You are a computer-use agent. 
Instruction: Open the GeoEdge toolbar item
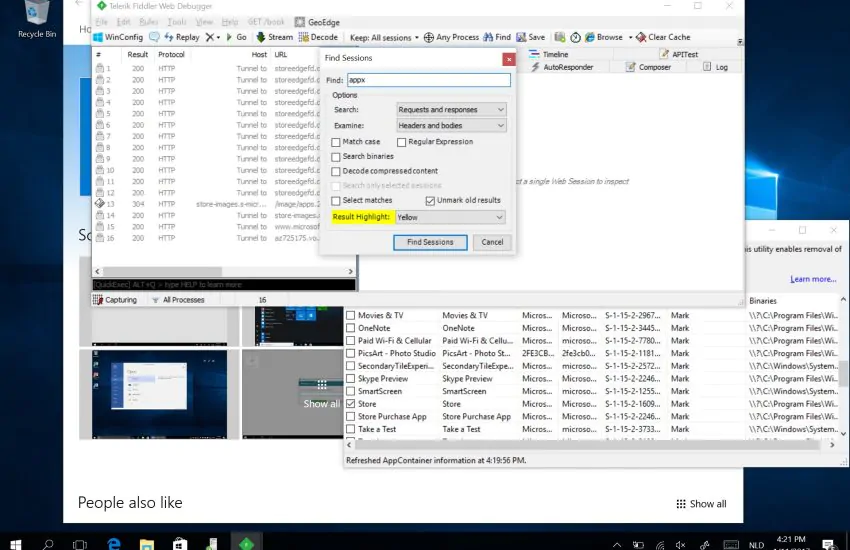pyautogui.click(x=317, y=22)
